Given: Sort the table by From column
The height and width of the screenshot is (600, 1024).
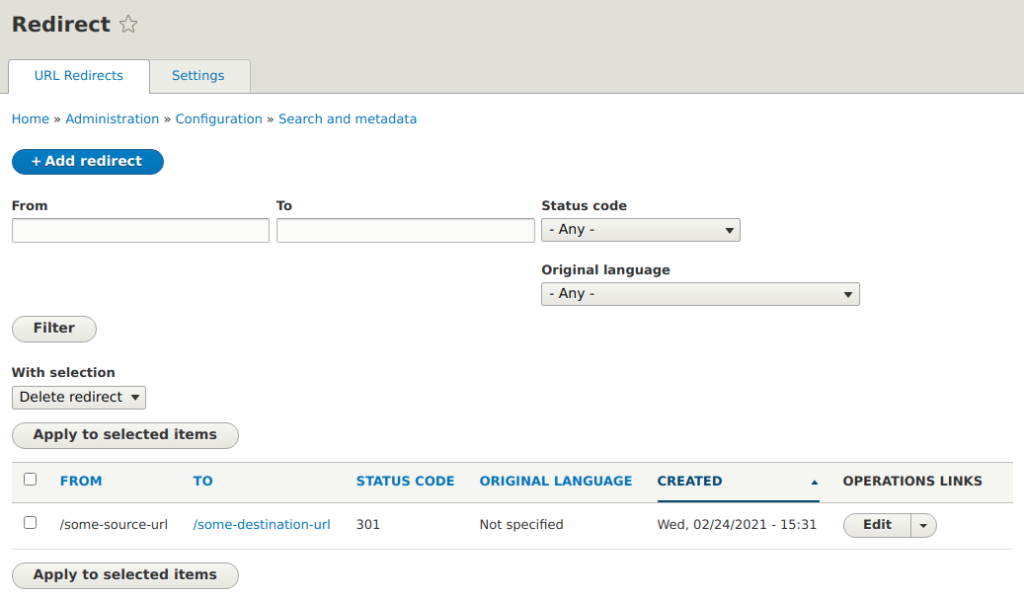Looking at the screenshot, I should click(81, 481).
